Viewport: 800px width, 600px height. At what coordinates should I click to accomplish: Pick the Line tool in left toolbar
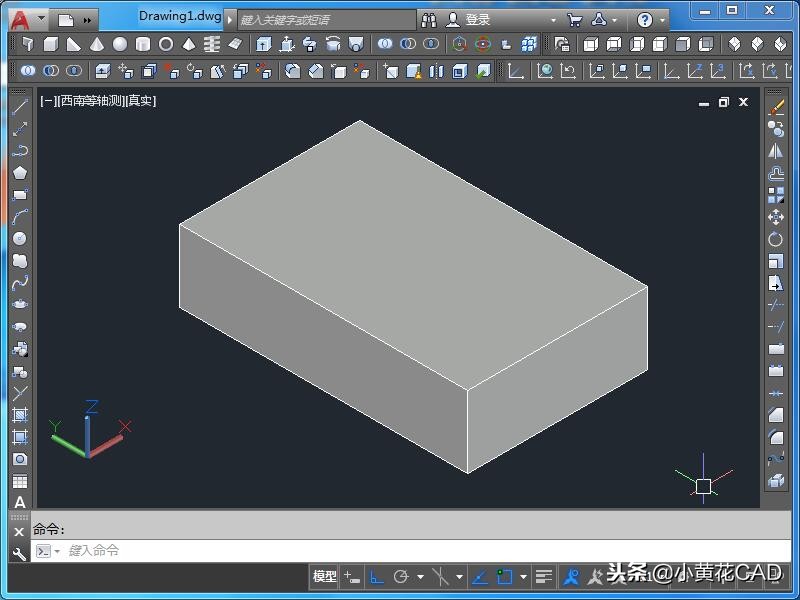[19, 107]
